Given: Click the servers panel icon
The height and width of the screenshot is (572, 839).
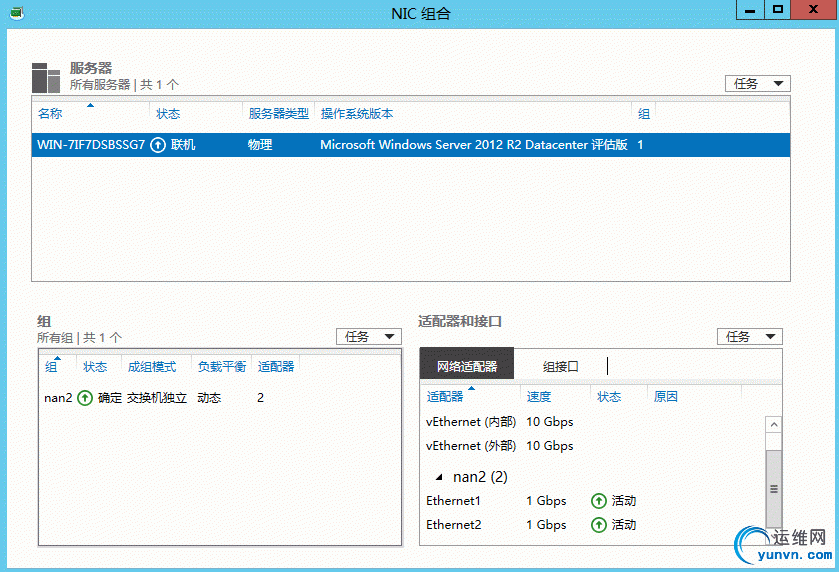Looking at the screenshot, I should [45, 78].
